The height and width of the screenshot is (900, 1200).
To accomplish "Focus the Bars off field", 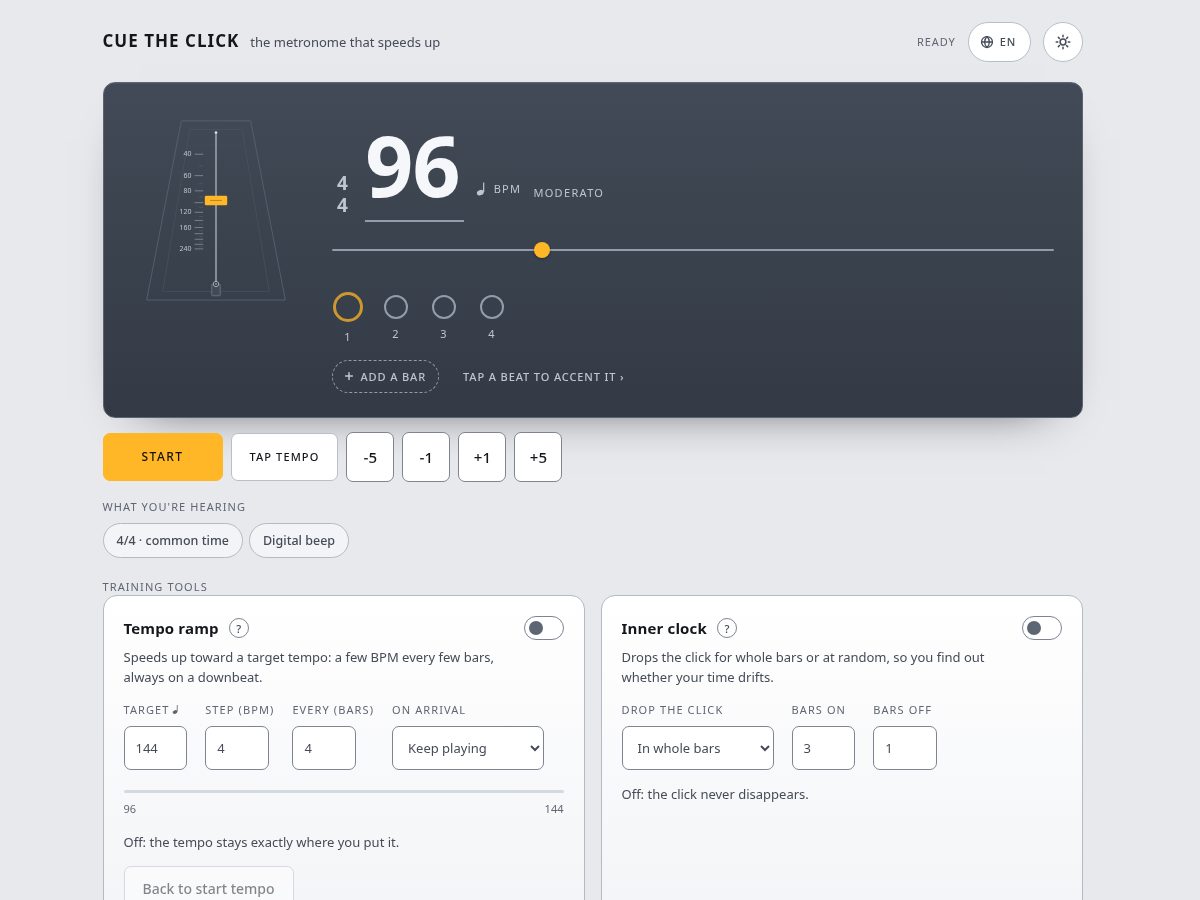I will [905, 748].
